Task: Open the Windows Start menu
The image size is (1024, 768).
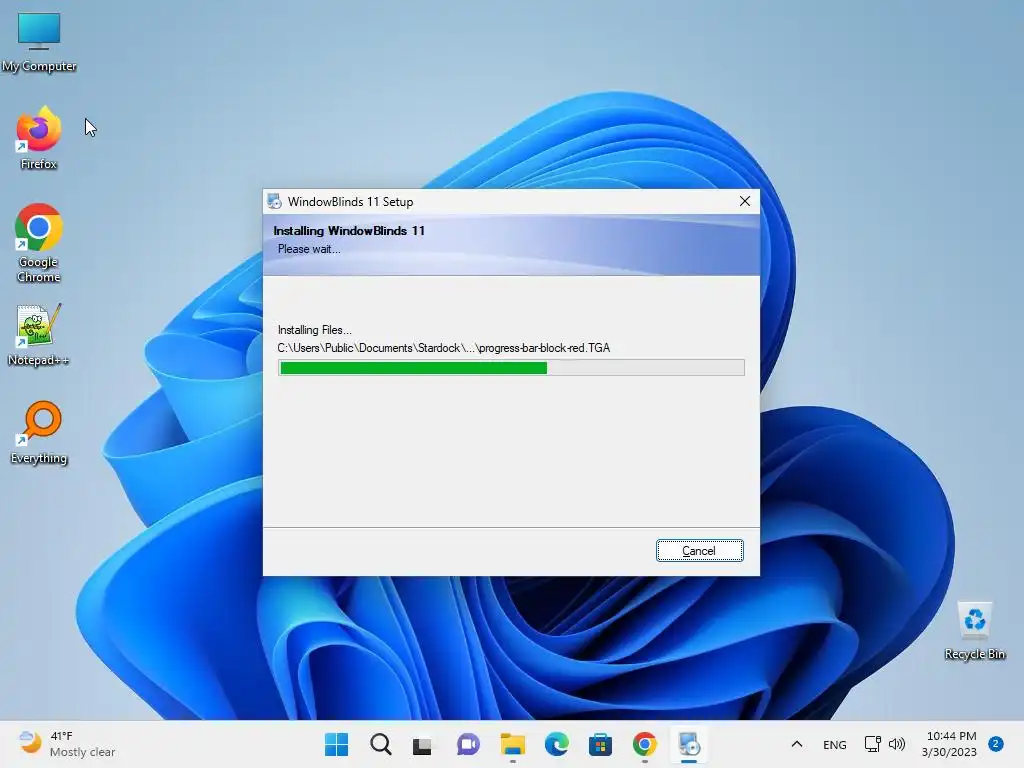Action: (x=336, y=744)
